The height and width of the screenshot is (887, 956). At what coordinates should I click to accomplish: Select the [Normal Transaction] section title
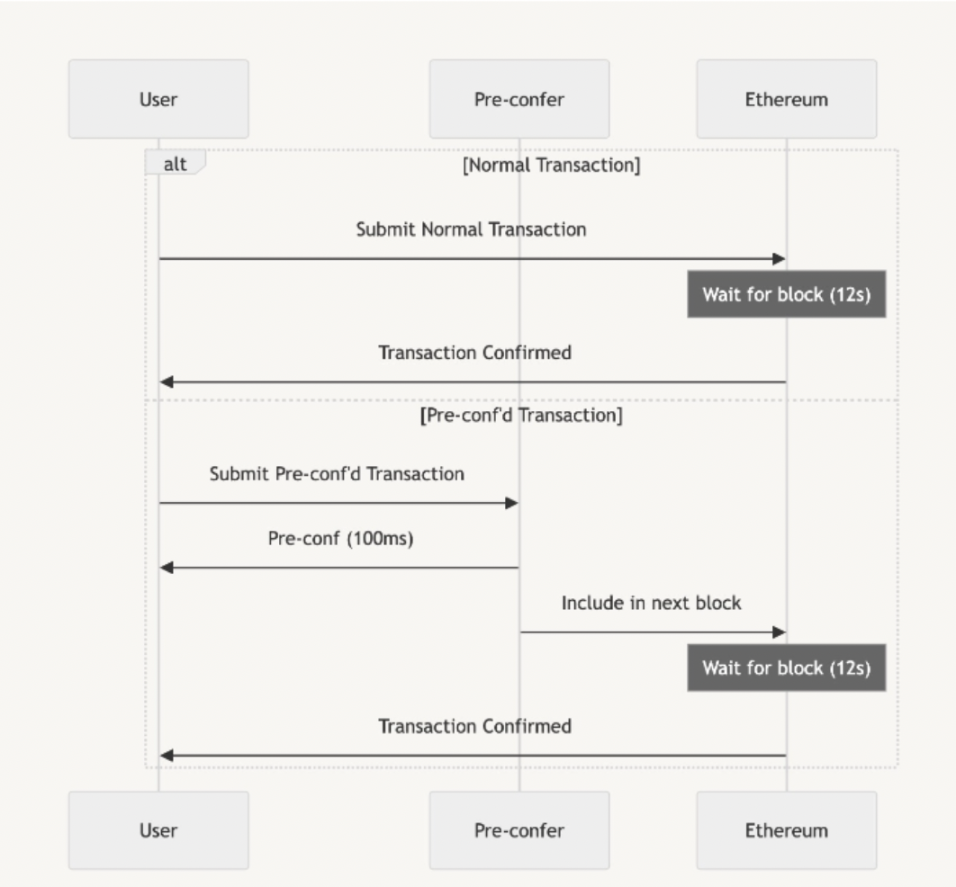point(551,165)
